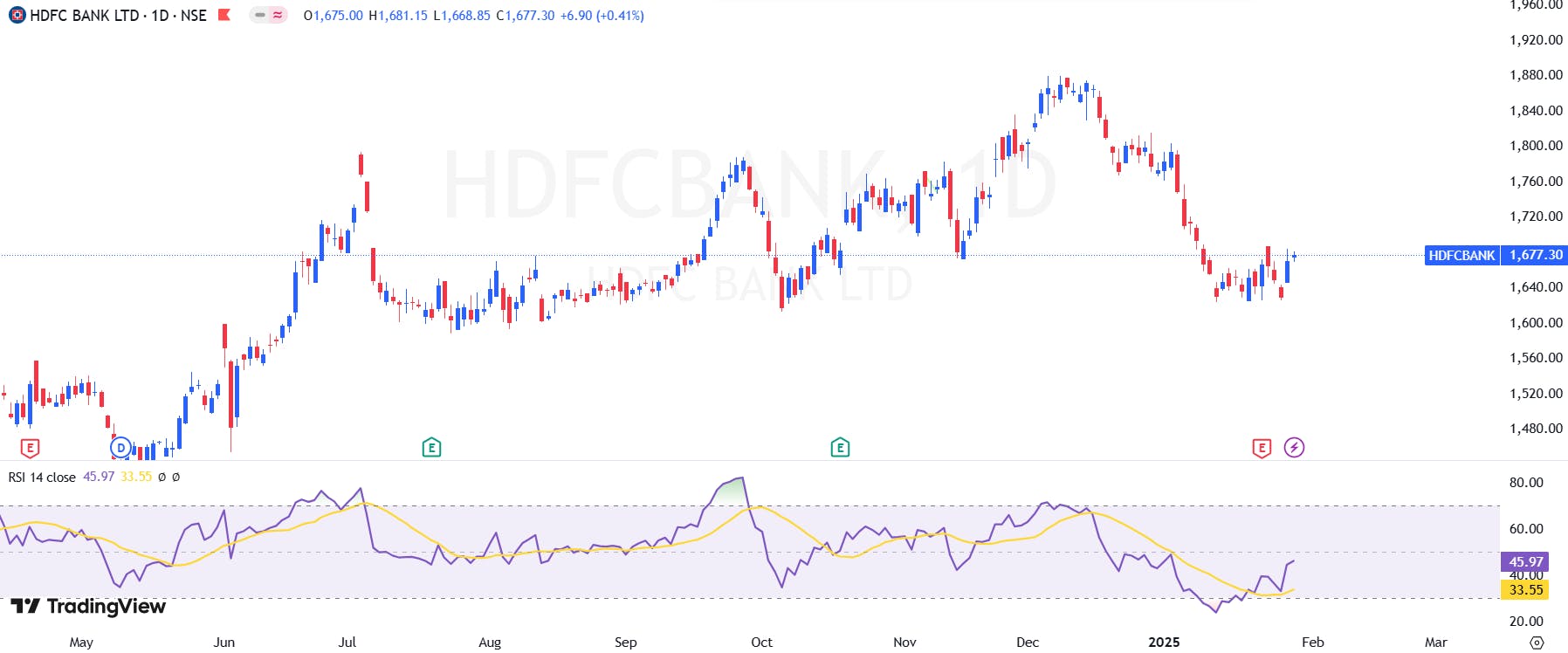Open the red E earnings marker in 2025
The height and width of the screenshot is (653, 1568).
(1262, 448)
